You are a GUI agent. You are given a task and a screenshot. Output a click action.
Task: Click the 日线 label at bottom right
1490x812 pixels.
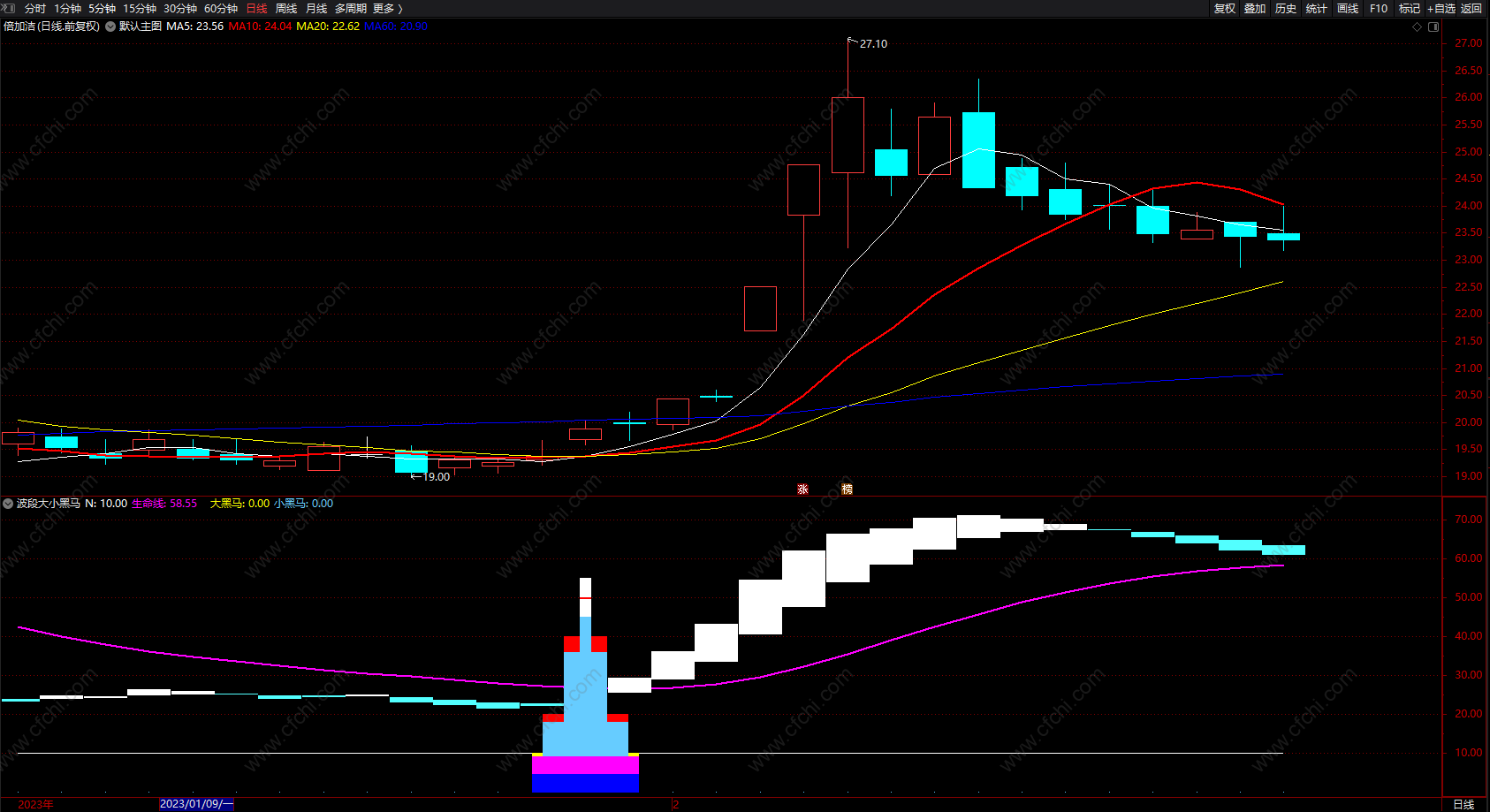(x=1463, y=805)
